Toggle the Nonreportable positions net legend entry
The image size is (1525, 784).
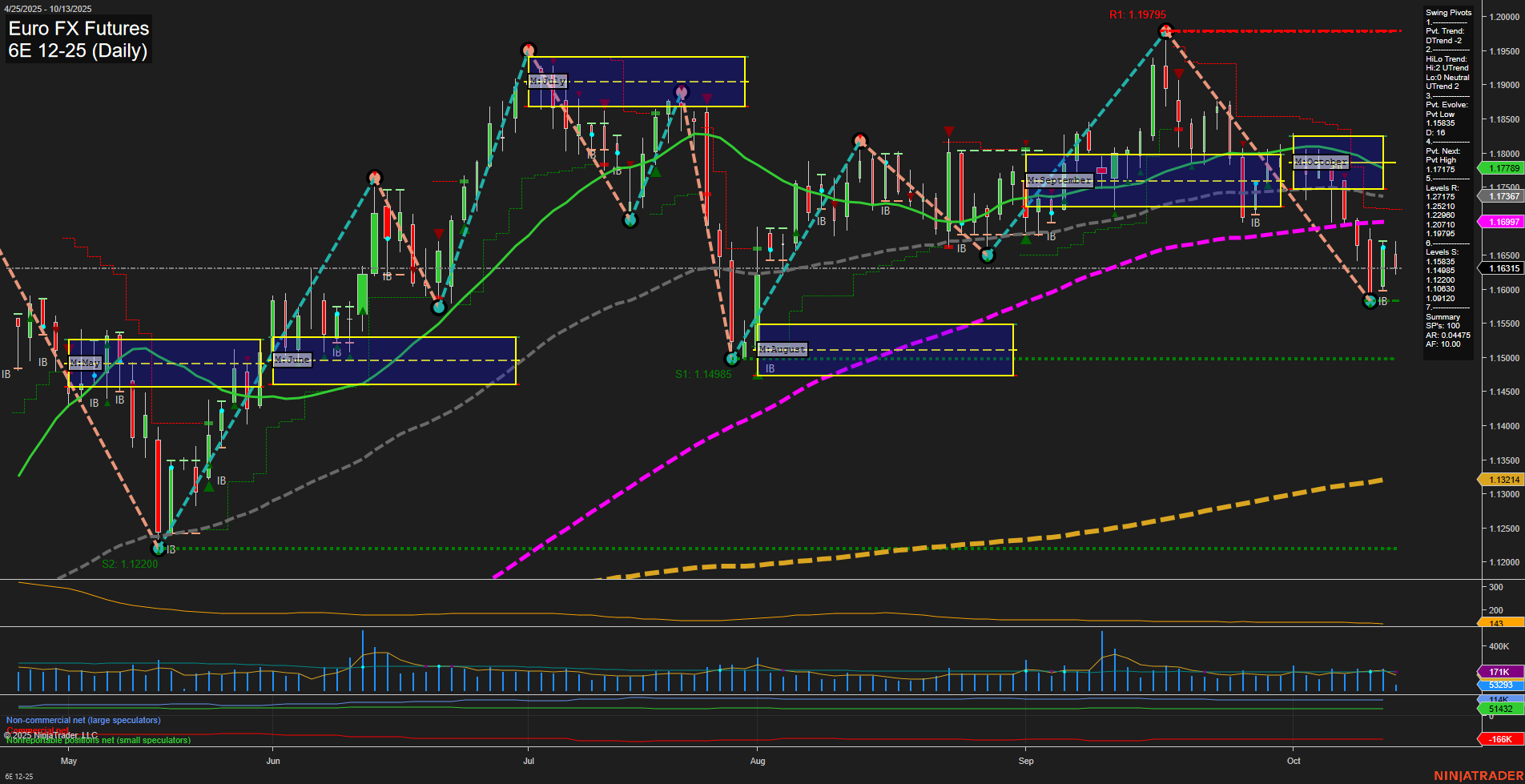pos(98,741)
